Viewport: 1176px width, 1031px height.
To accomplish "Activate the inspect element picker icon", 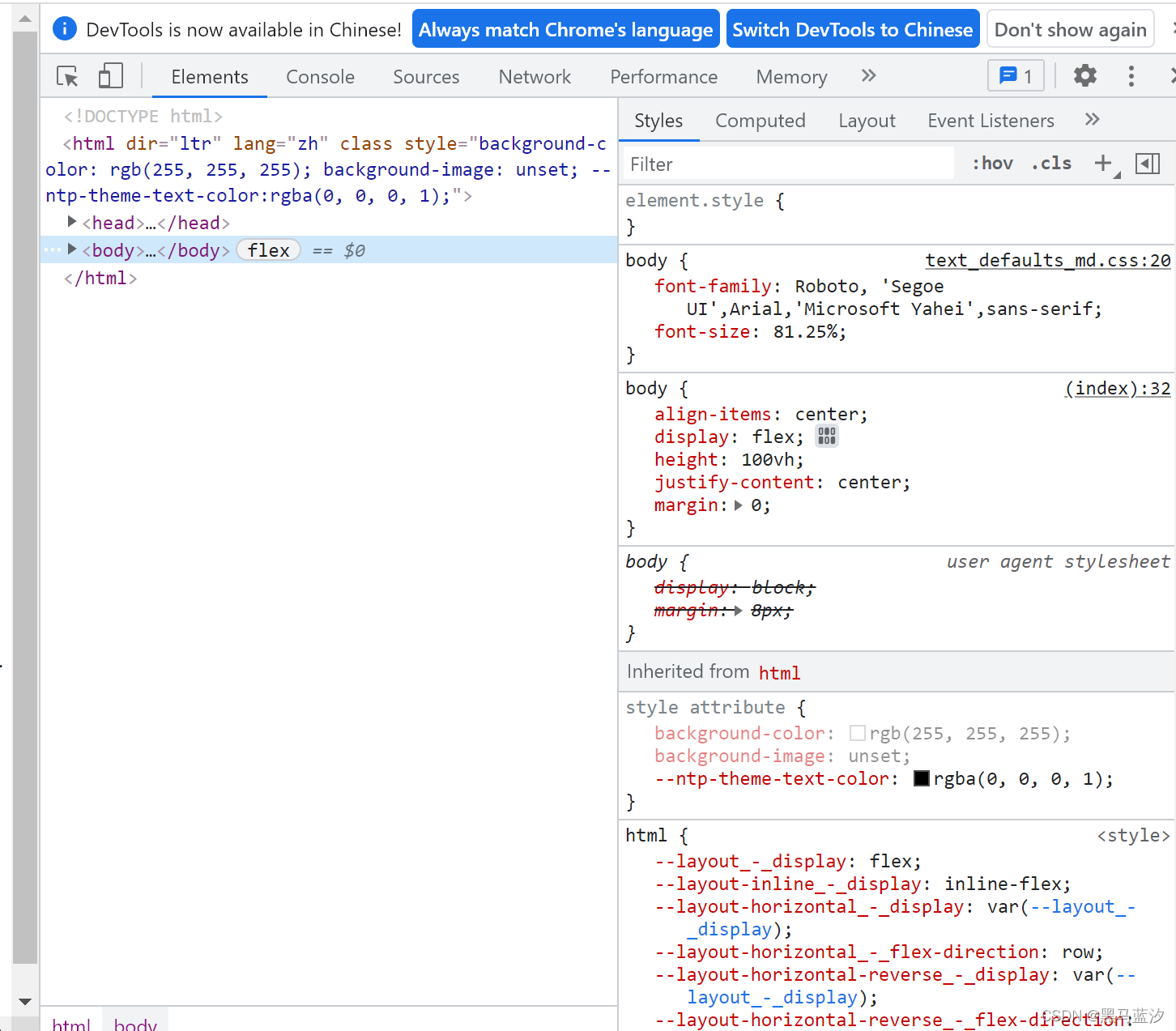I will point(67,77).
